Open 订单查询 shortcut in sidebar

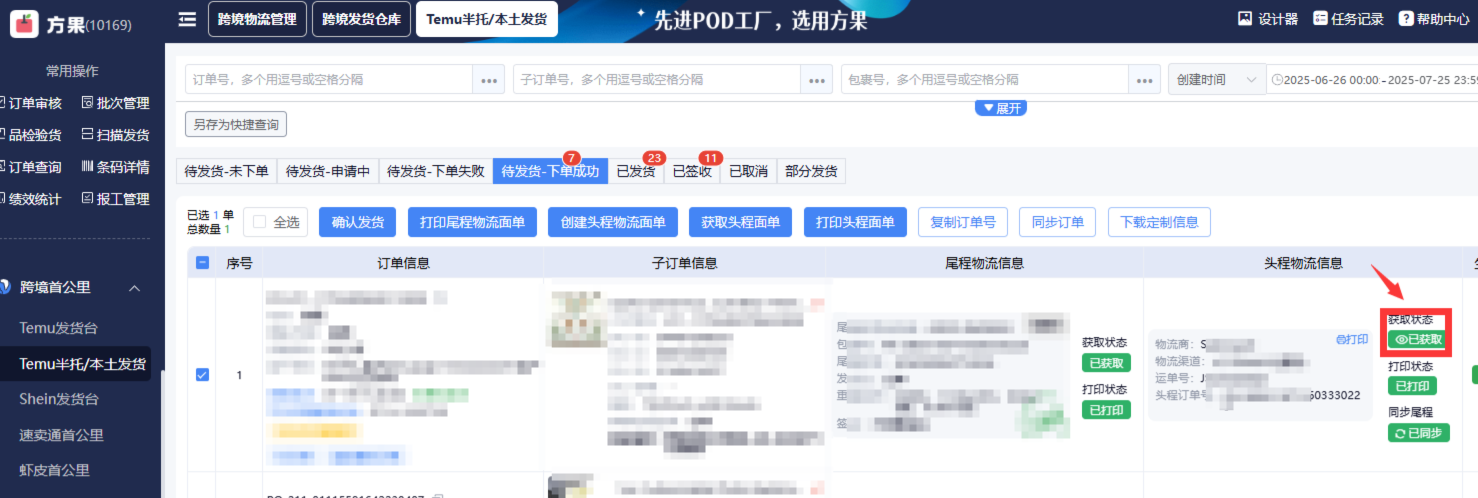(x=32, y=167)
